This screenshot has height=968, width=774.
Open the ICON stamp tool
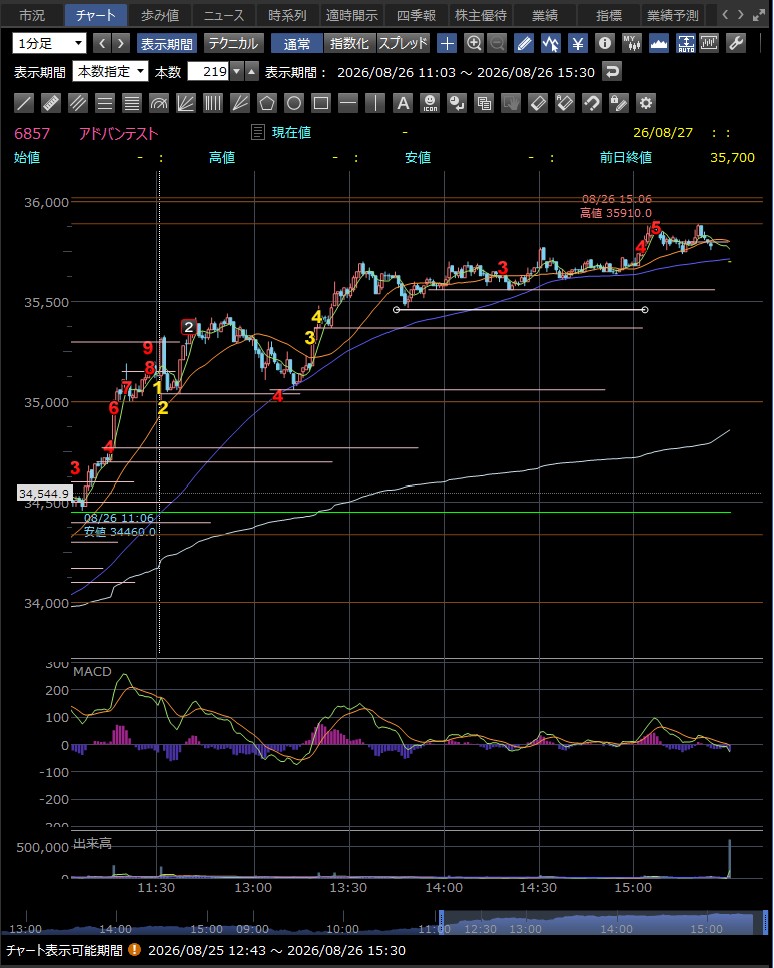[430, 103]
